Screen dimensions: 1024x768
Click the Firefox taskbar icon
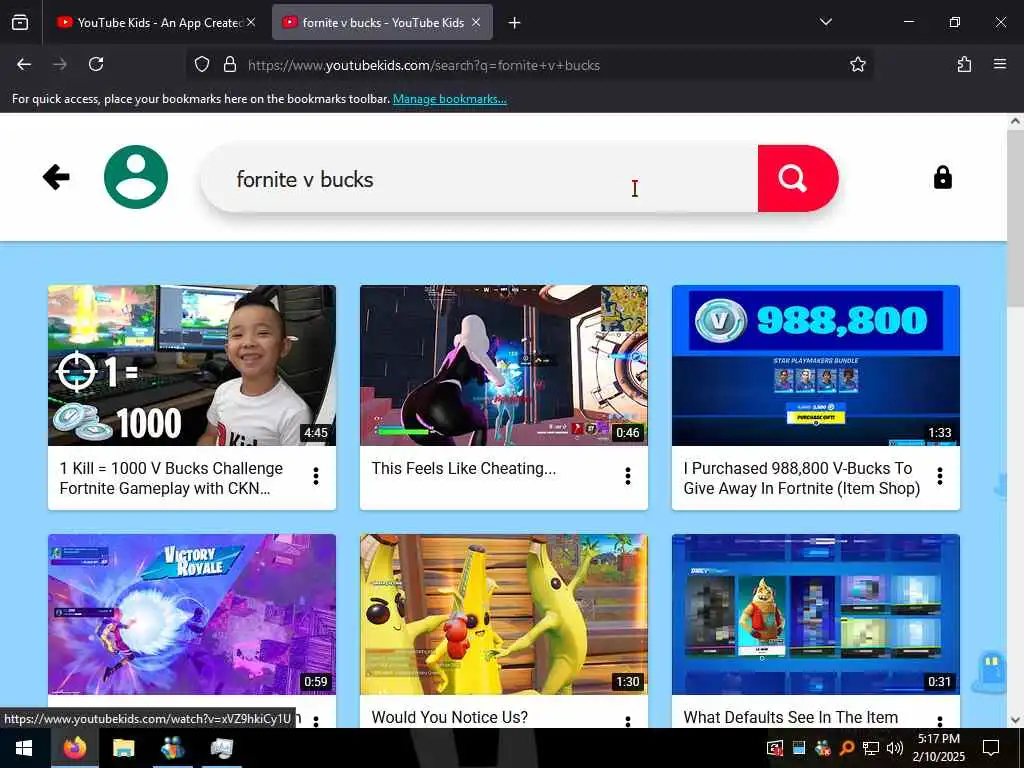[x=75, y=748]
